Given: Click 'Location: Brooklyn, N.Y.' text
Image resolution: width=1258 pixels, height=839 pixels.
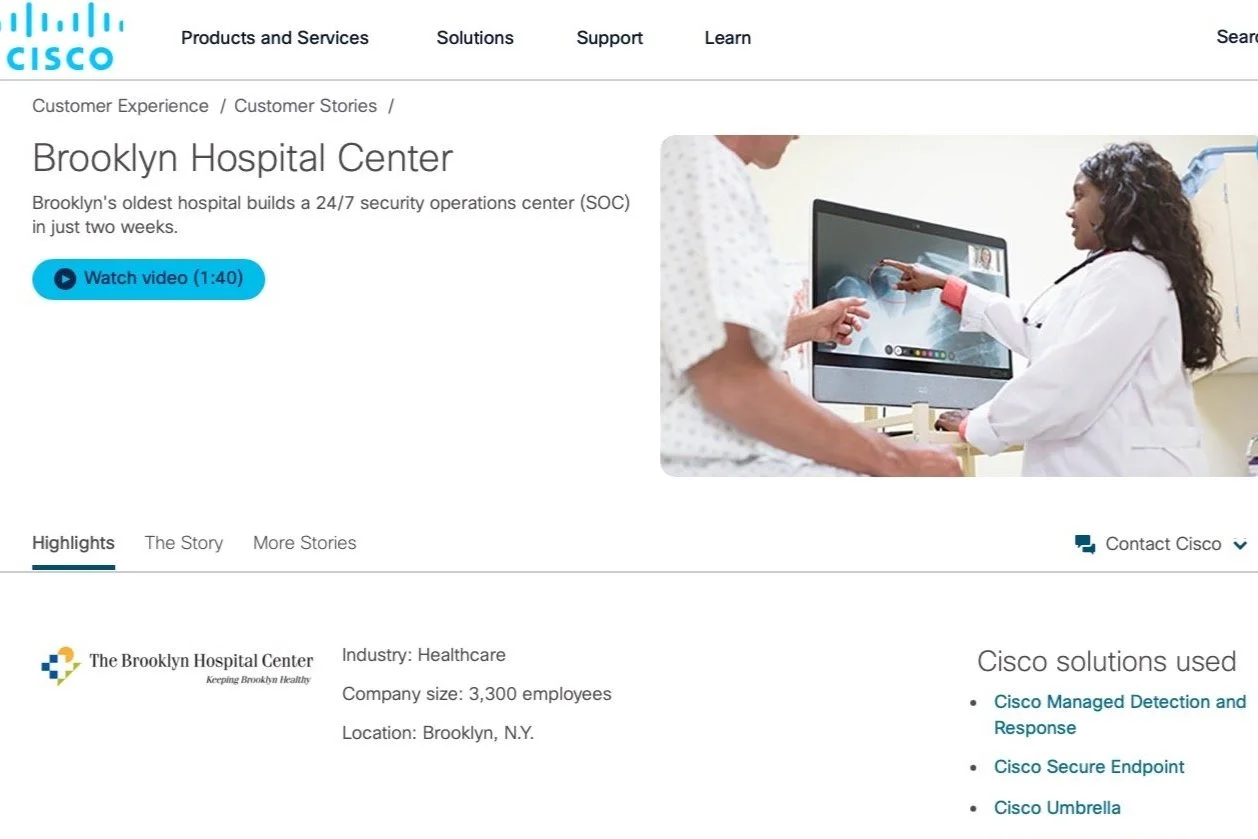Looking at the screenshot, I should click(438, 733).
